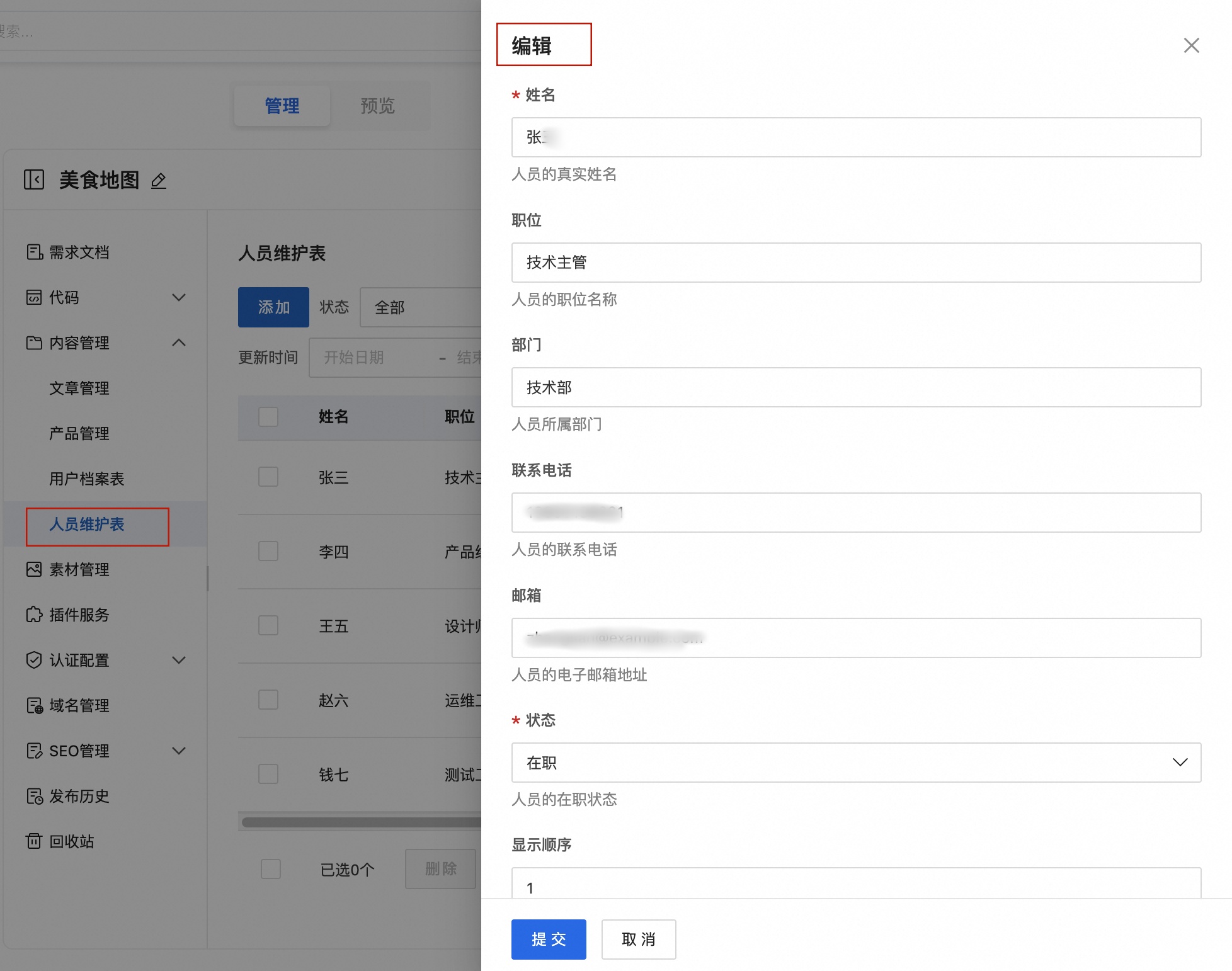The width and height of the screenshot is (1232, 971).
Task: Submit the edit form via 提交
Action: [548, 939]
